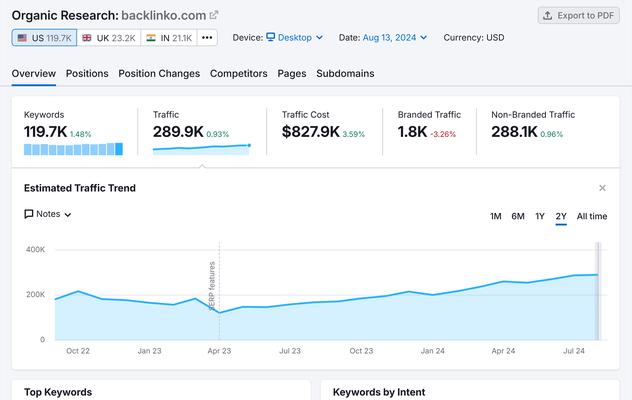Image resolution: width=632 pixels, height=400 pixels.
Task: Click the Branded Traffic 1.8K value
Action: [x=412, y=132]
